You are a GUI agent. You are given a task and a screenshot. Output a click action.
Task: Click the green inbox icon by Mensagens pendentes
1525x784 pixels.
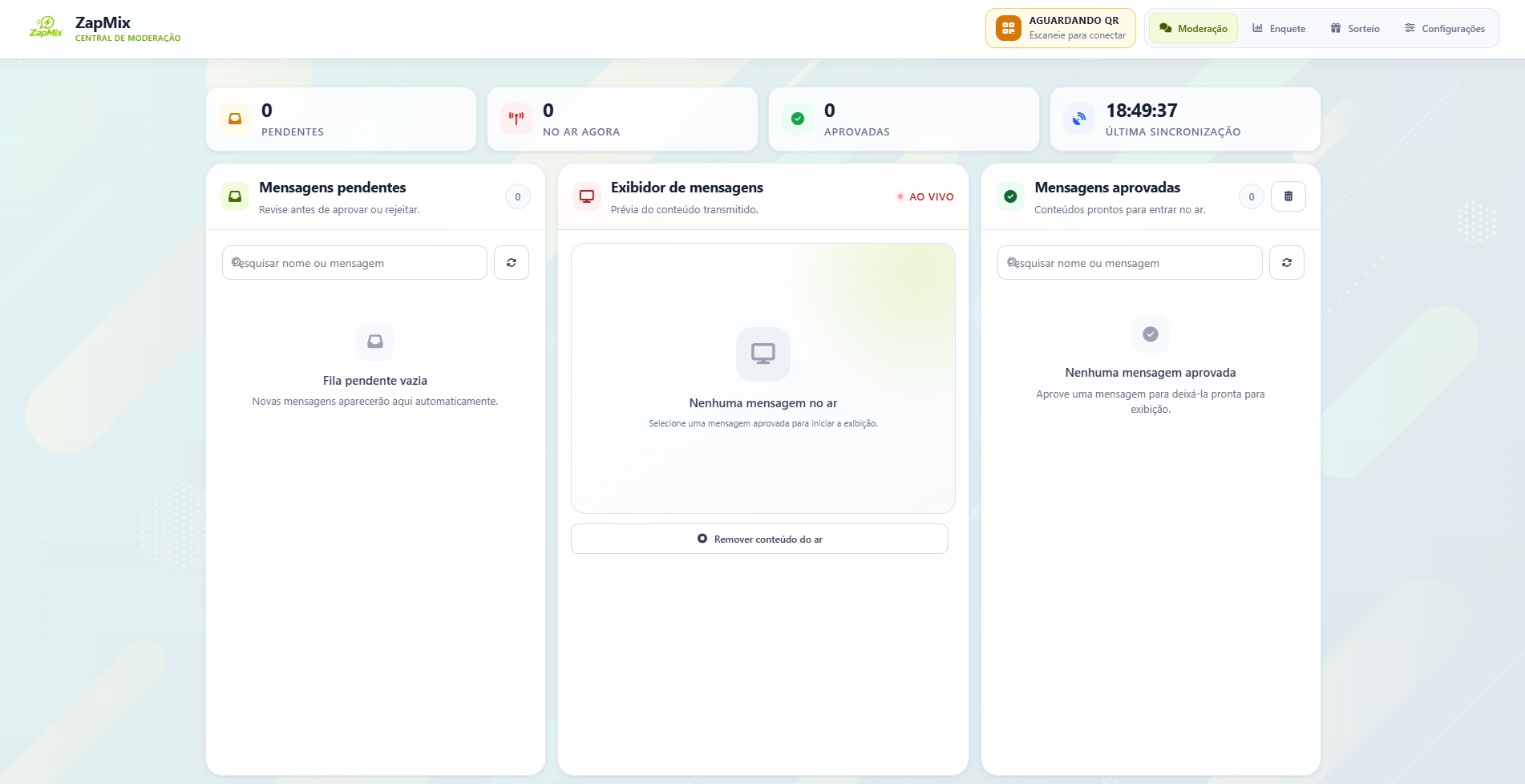click(235, 196)
